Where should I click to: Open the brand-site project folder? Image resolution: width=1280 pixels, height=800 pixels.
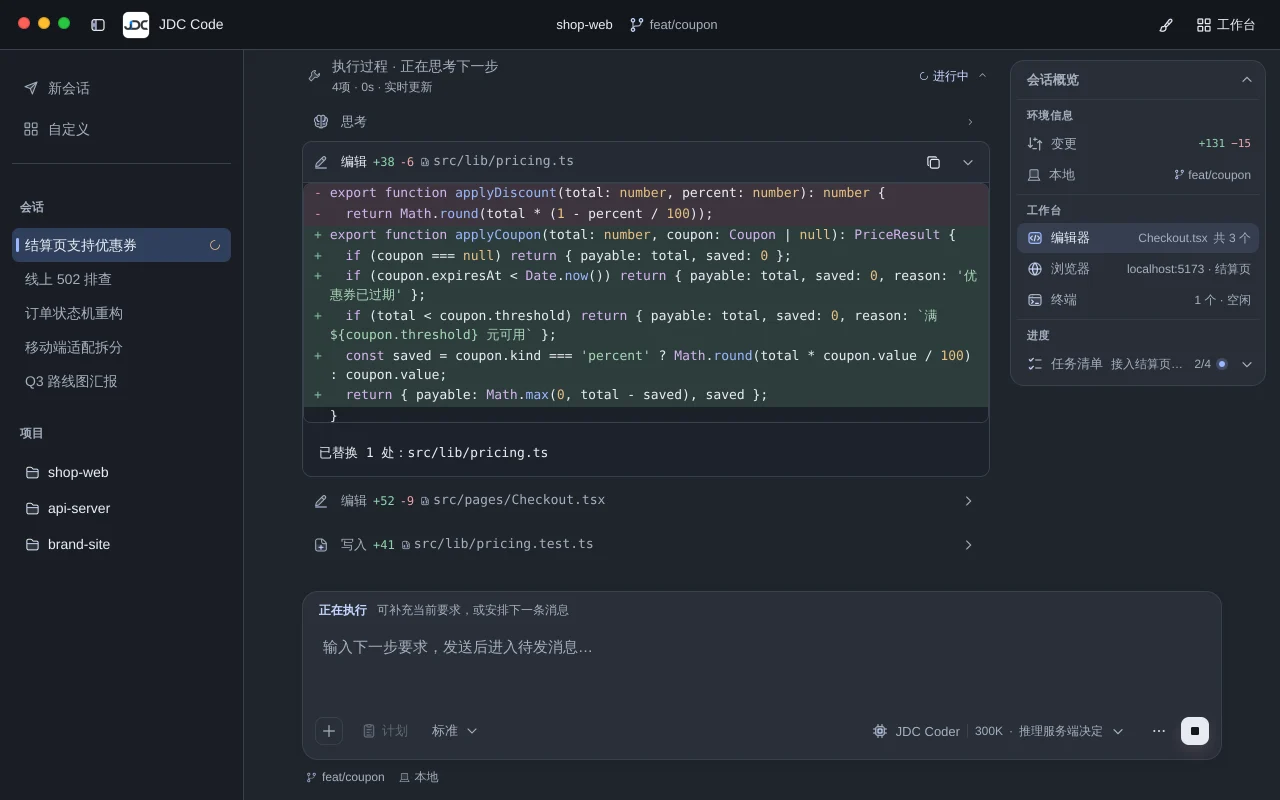121,544
